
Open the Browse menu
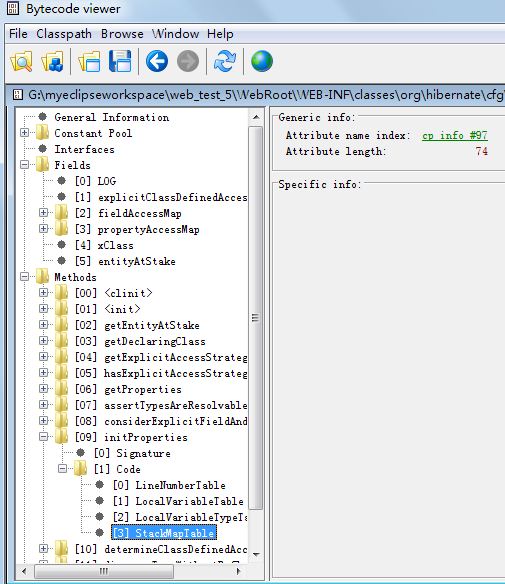click(x=122, y=34)
